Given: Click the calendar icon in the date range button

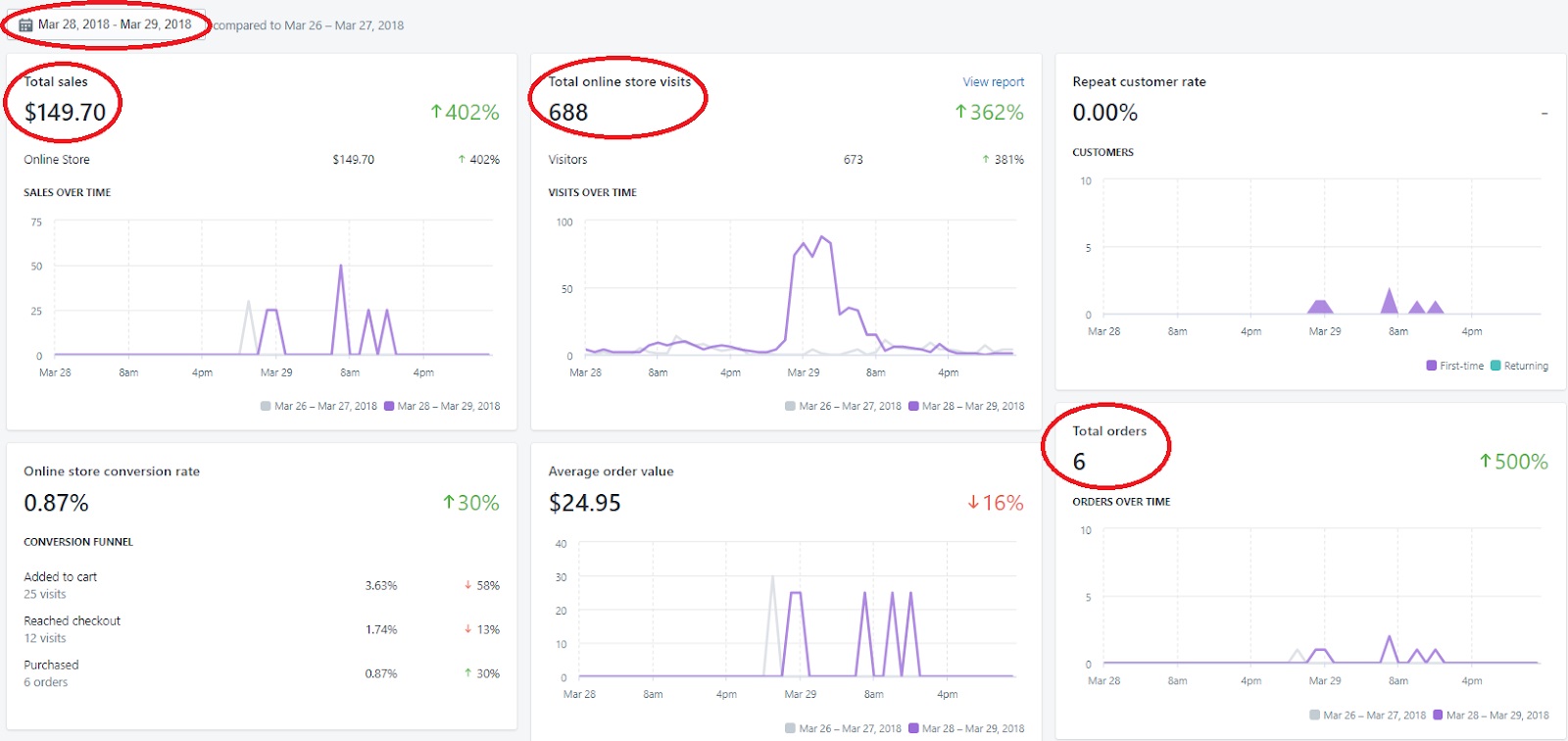Looking at the screenshot, I should pos(26,25).
